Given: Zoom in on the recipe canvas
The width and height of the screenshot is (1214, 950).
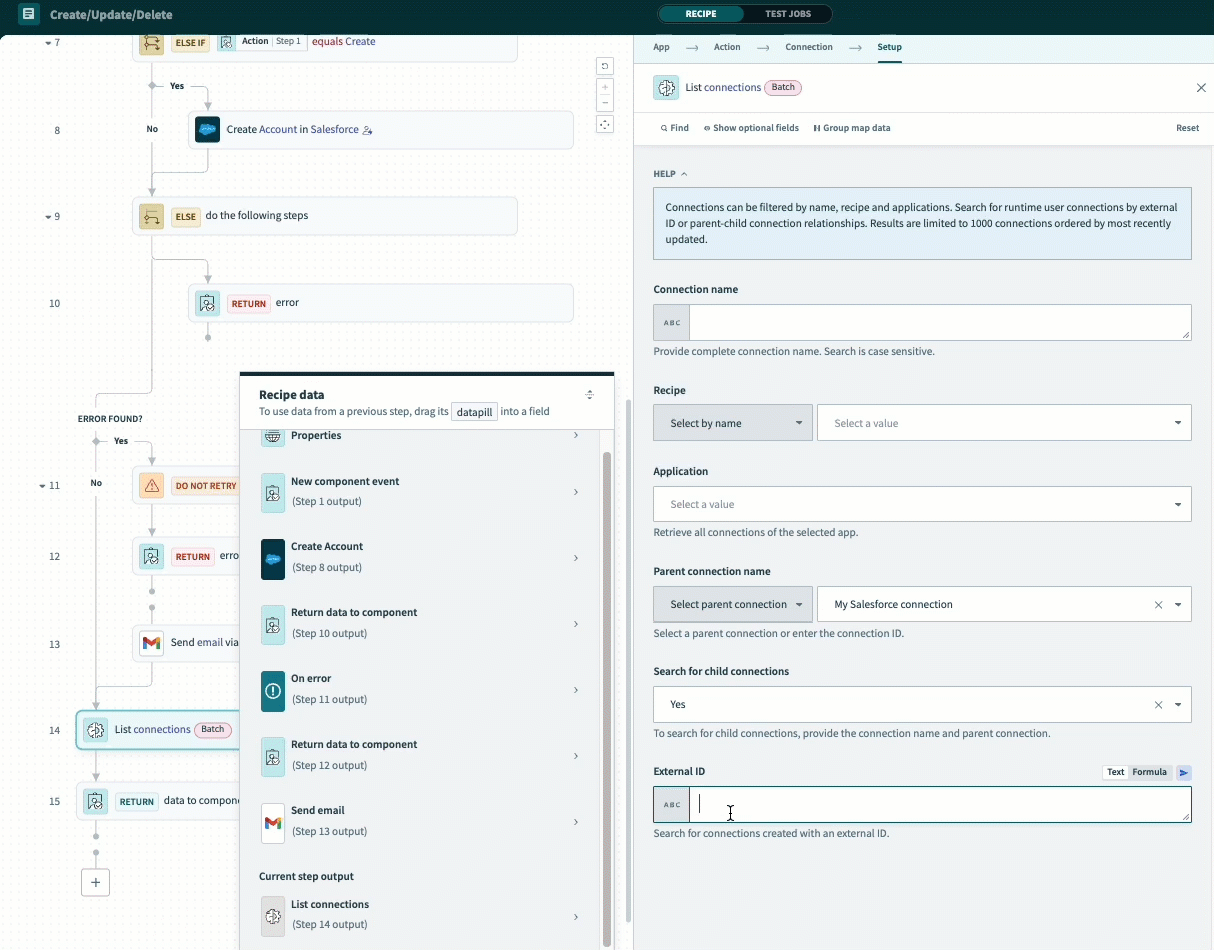Looking at the screenshot, I should (605, 87).
